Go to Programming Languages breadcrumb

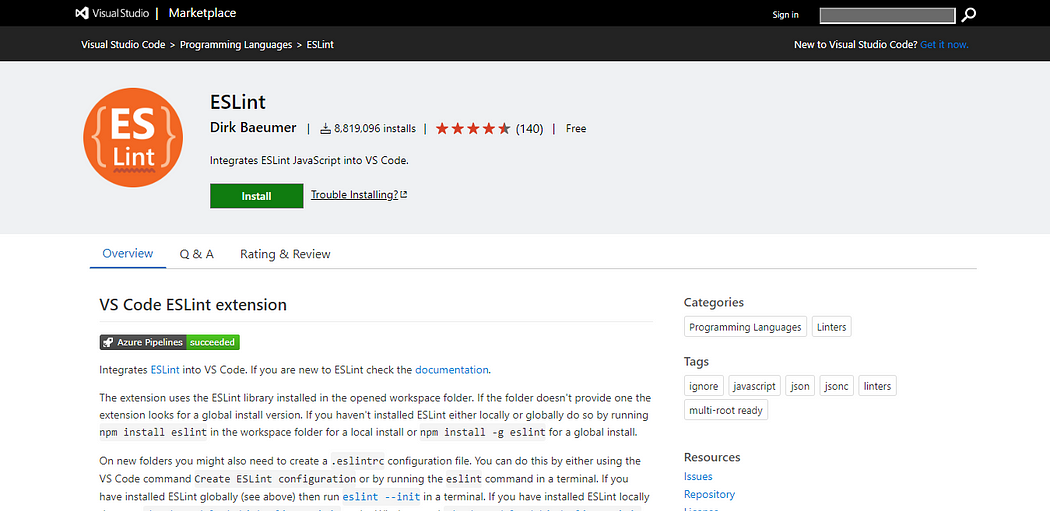tap(236, 45)
